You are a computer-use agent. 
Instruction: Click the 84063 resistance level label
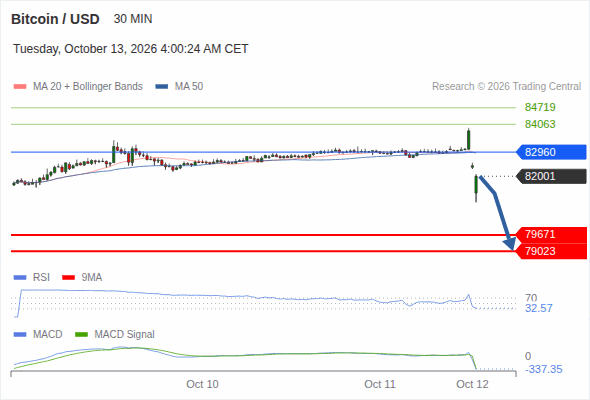[540, 124]
